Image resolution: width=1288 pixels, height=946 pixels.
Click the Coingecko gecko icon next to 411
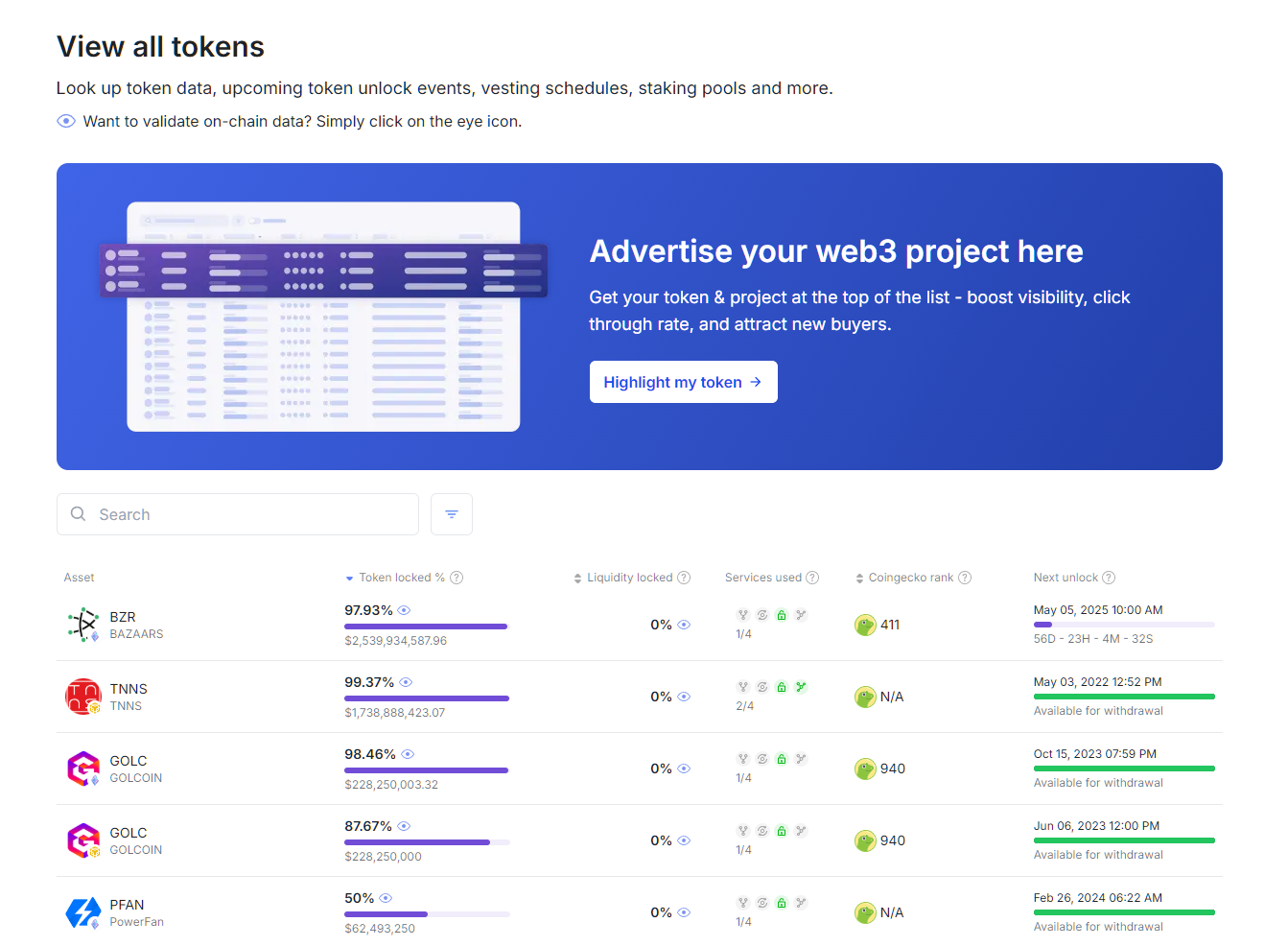(x=864, y=624)
